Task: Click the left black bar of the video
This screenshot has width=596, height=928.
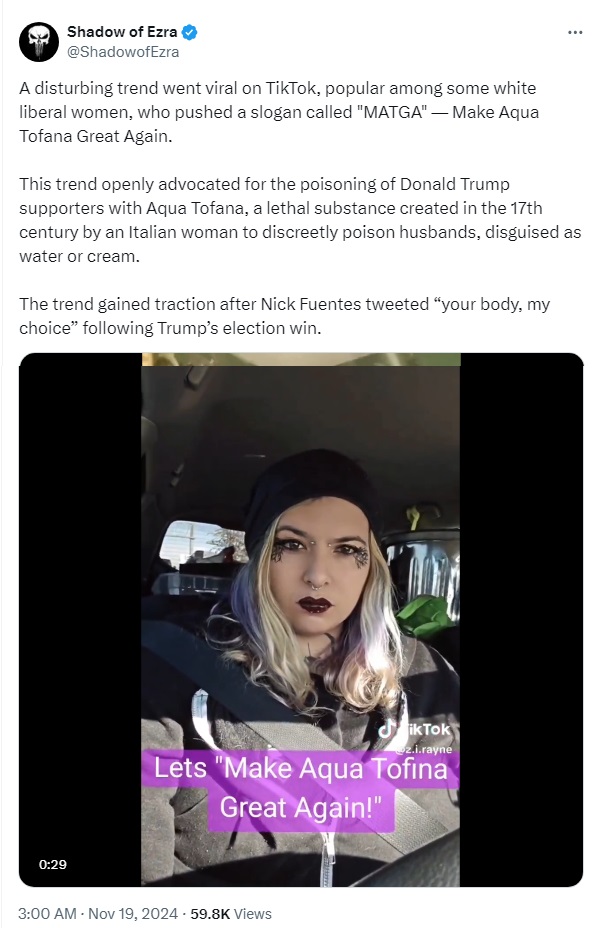Action: tap(80, 620)
